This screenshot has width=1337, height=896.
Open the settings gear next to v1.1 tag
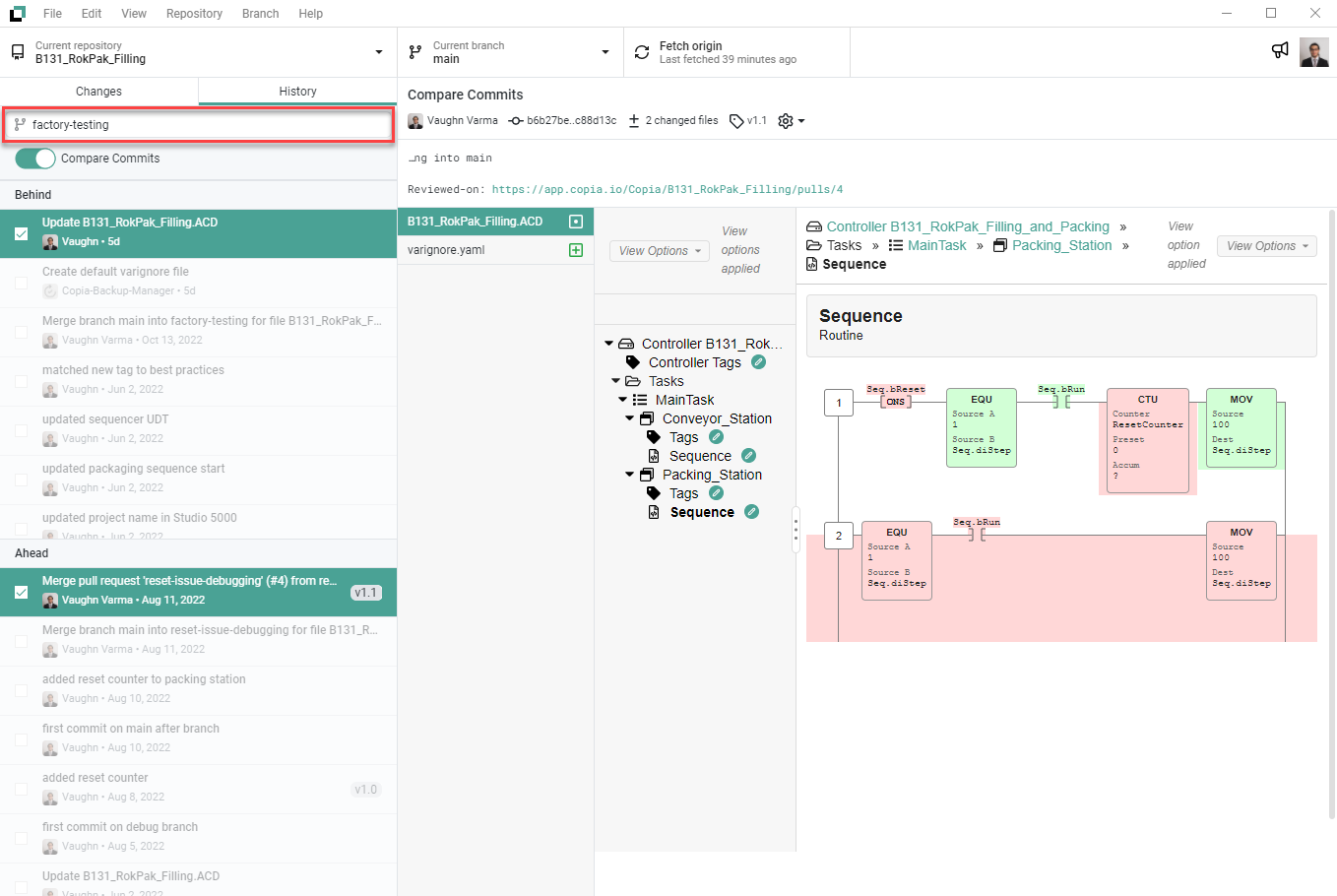[x=785, y=120]
